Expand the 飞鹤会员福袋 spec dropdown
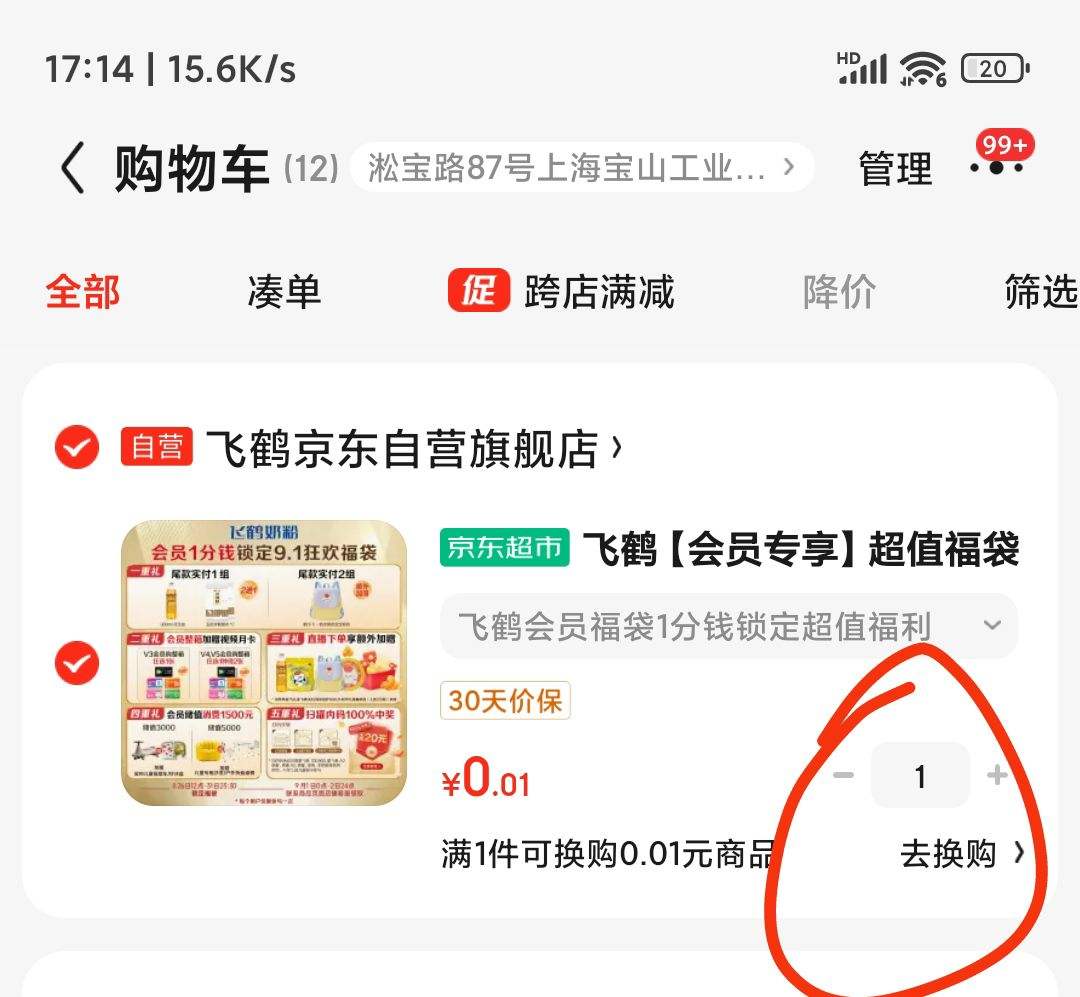 [729, 626]
